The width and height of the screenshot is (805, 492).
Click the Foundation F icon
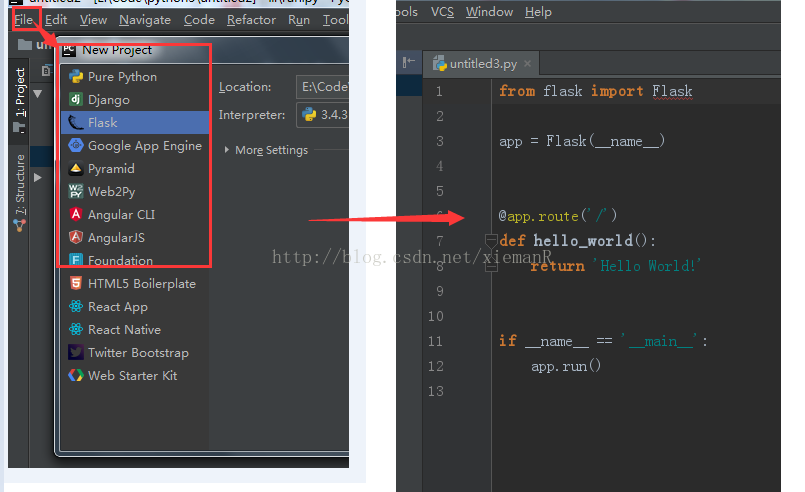(76, 260)
